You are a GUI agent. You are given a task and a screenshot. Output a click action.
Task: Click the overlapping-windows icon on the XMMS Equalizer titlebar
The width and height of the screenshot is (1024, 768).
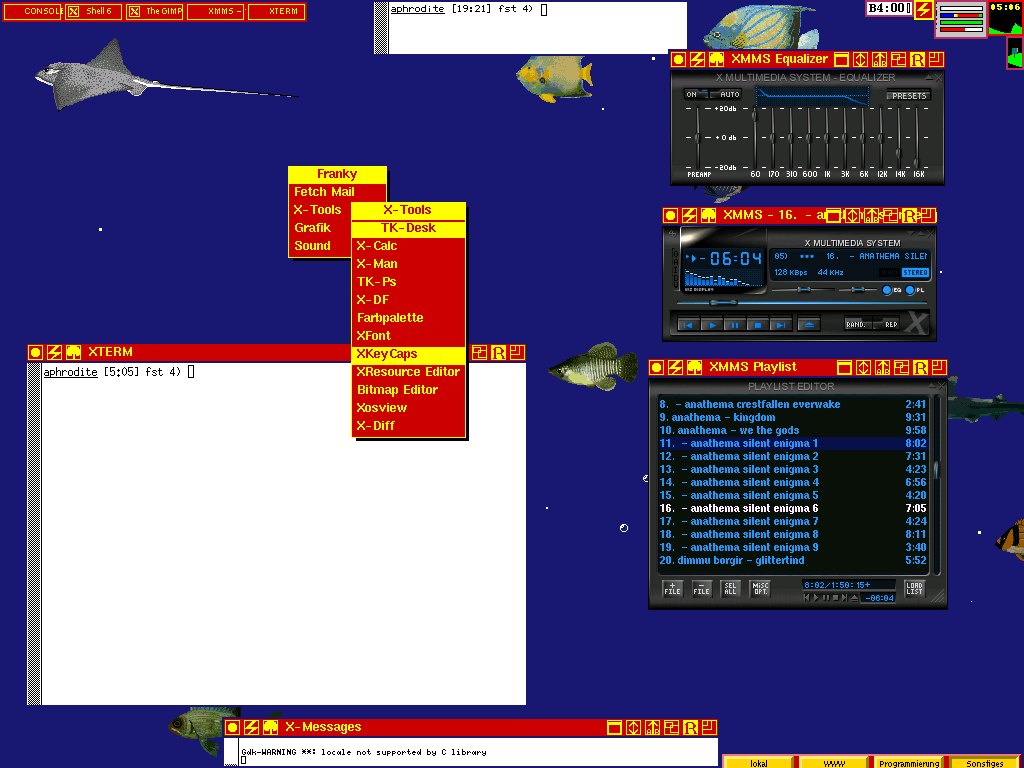pyautogui.click(x=899, y=59)
